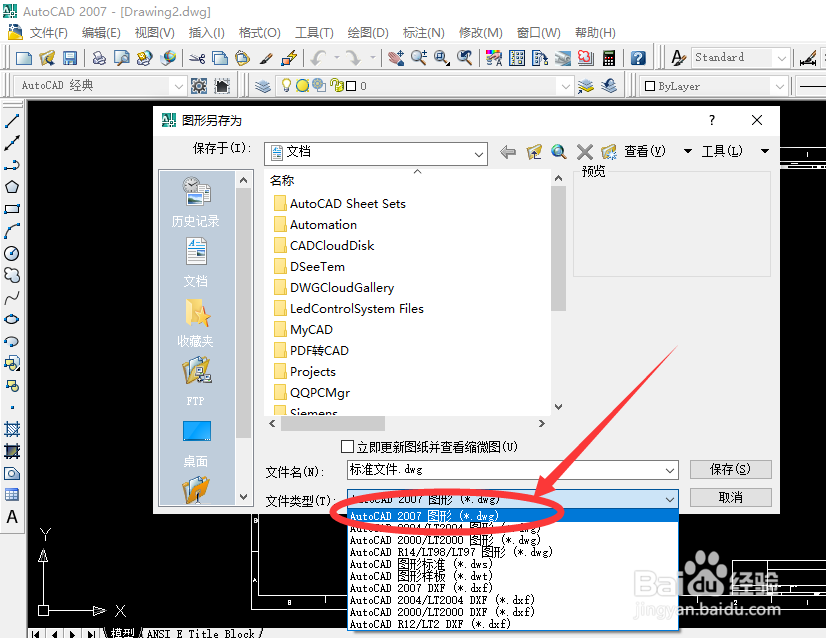The height and width of the screenshot is (638, 826).
Task: Click the Undo arrow icon
Action: click(x=318, y=57)
